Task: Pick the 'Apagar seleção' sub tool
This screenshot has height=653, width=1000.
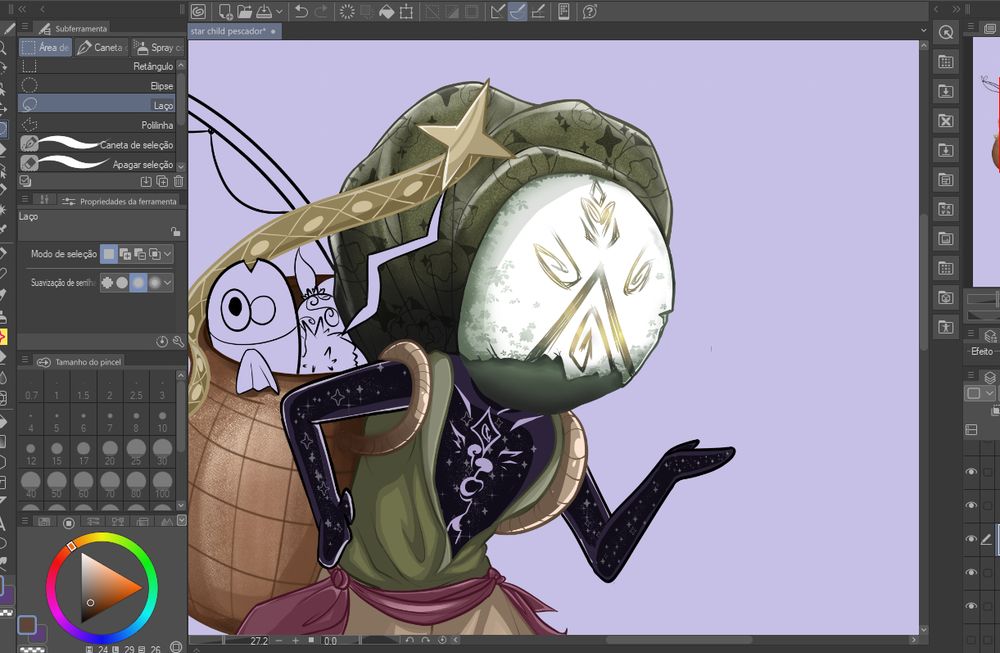Action: (97, 164)
